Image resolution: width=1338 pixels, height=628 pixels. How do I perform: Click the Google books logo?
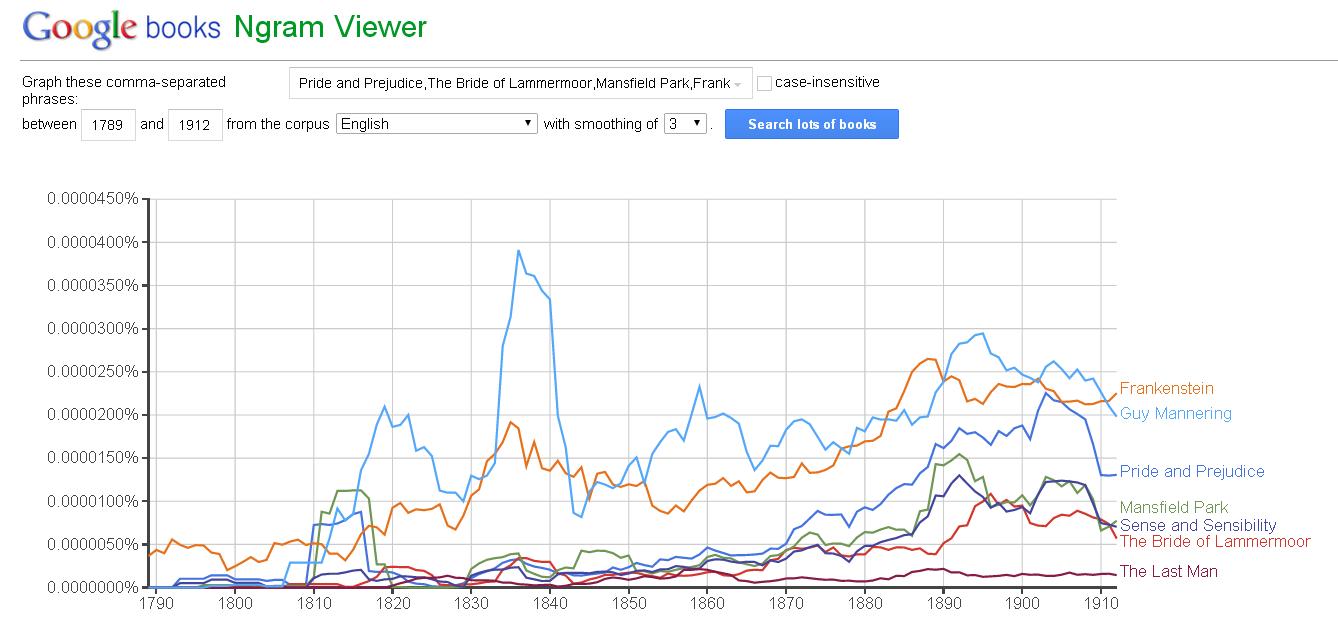121,27
